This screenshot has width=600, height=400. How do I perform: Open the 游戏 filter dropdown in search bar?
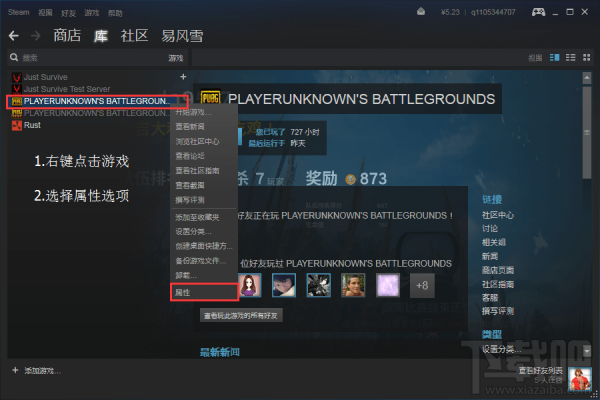pyautogui.click(x=176, y=58)
